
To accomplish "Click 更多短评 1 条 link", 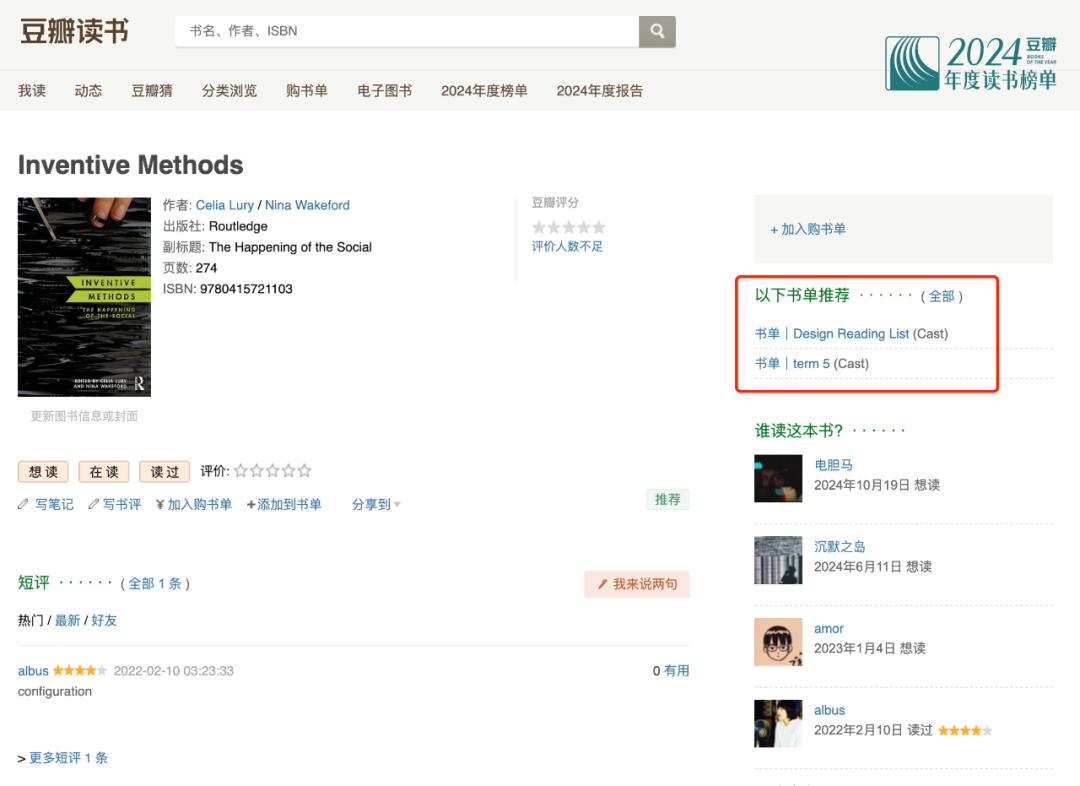I will coord(68,758).
